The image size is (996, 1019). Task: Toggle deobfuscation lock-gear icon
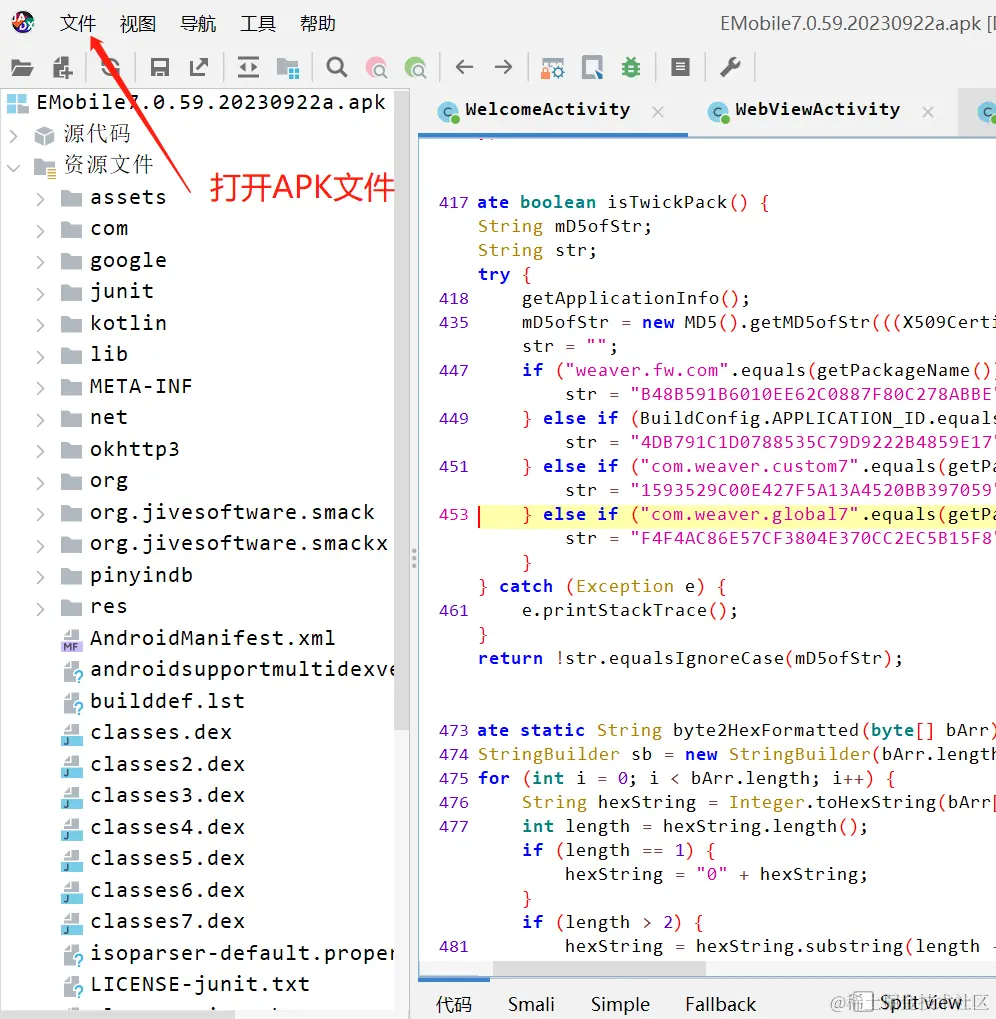(552, 68)
